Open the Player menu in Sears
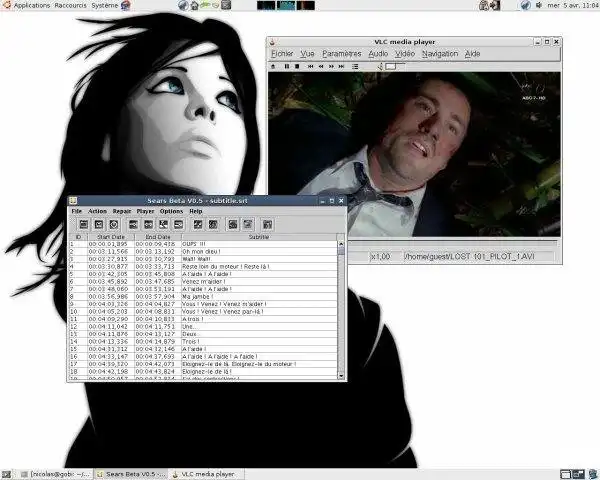Image resolution: width=600 pixels, height=480 pixels. [x=145, y=211]
